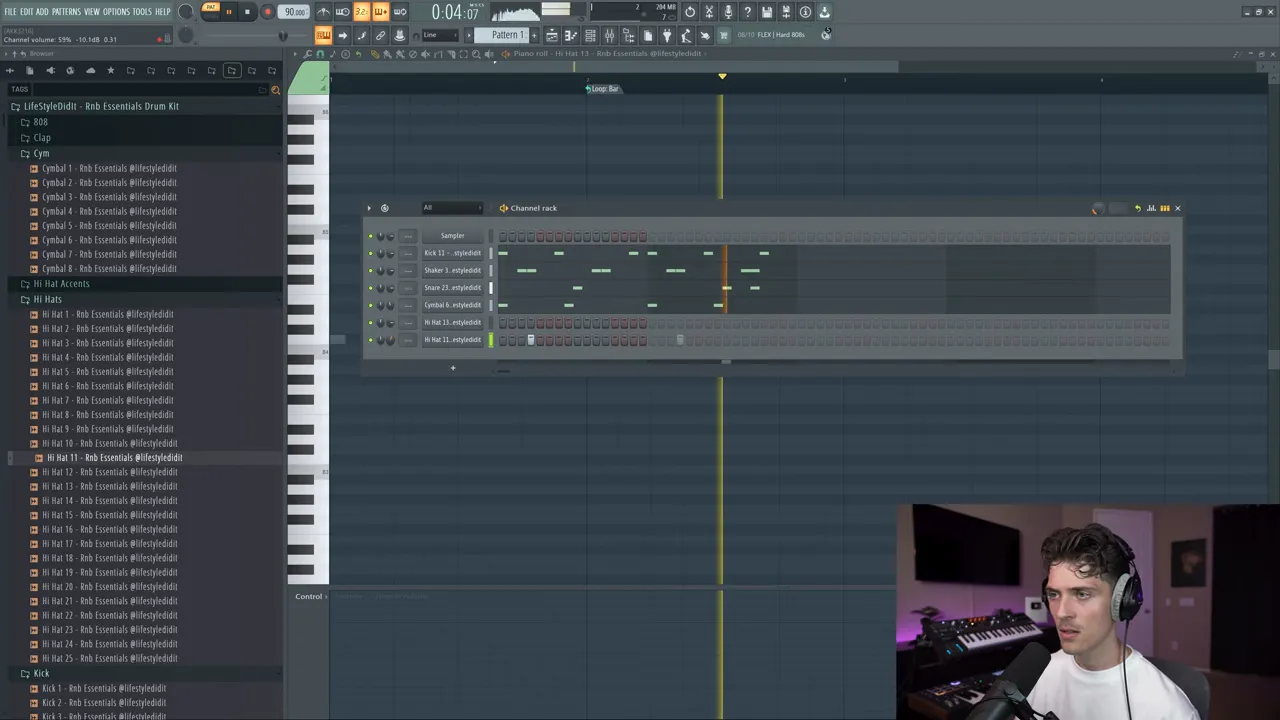The image size is (1280, 720).
Task: Click the Stop playback button
Action: tap(247, 12)
